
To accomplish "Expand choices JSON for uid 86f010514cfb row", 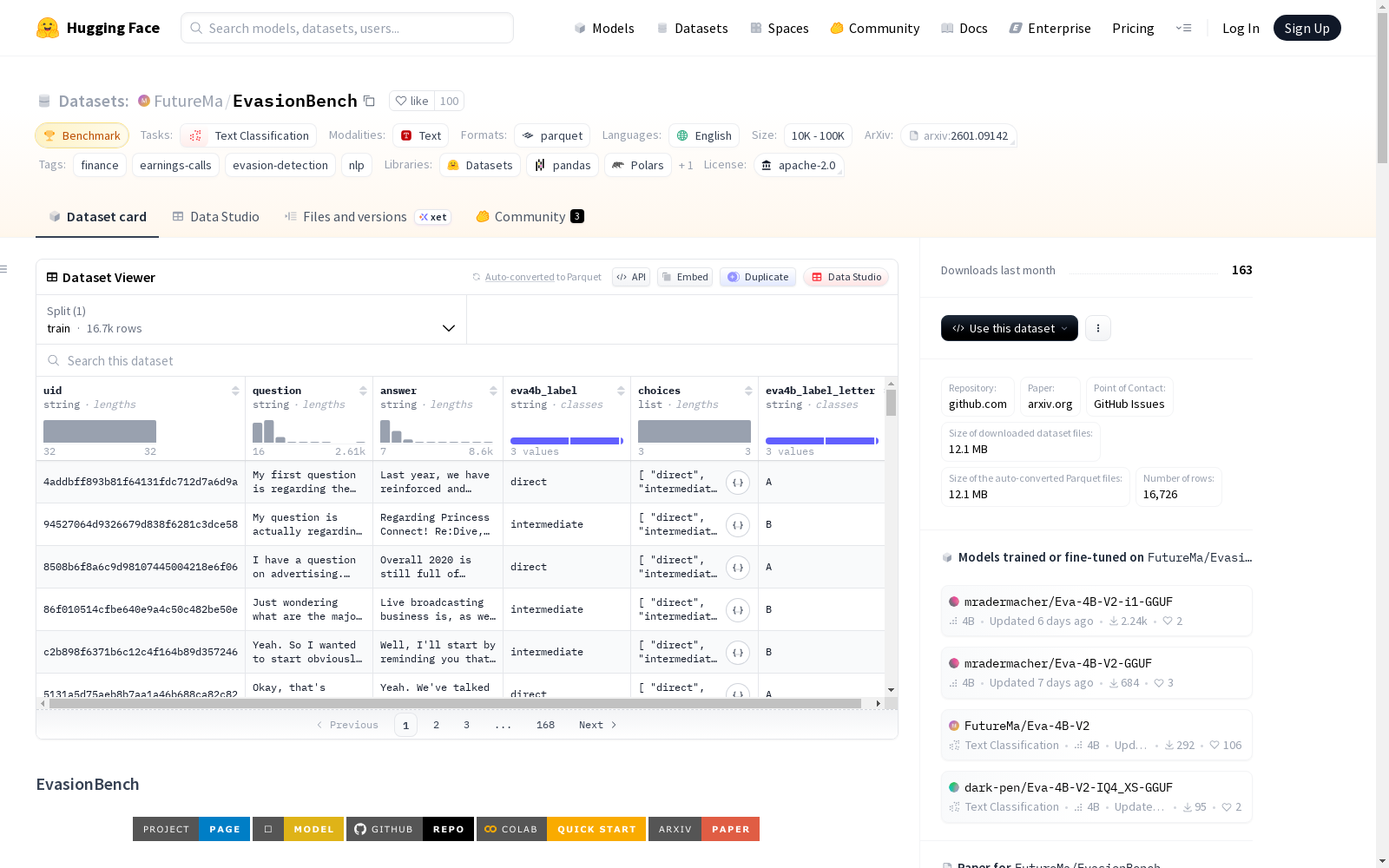I will tap(738, 610).
